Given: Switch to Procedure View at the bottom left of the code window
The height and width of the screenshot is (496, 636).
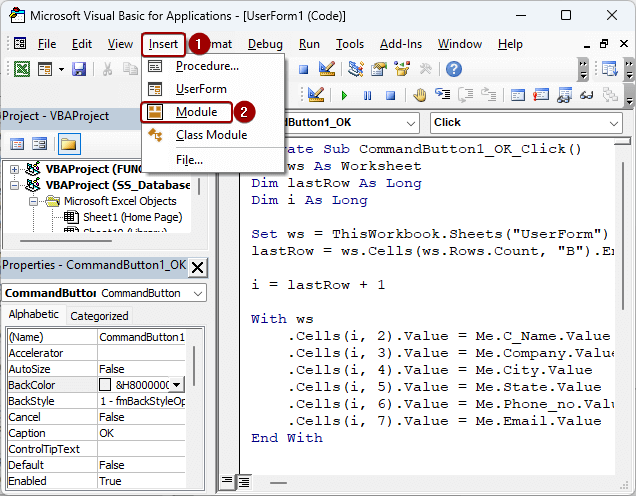Looking at the screenshot, I should [x=227, y=481].
